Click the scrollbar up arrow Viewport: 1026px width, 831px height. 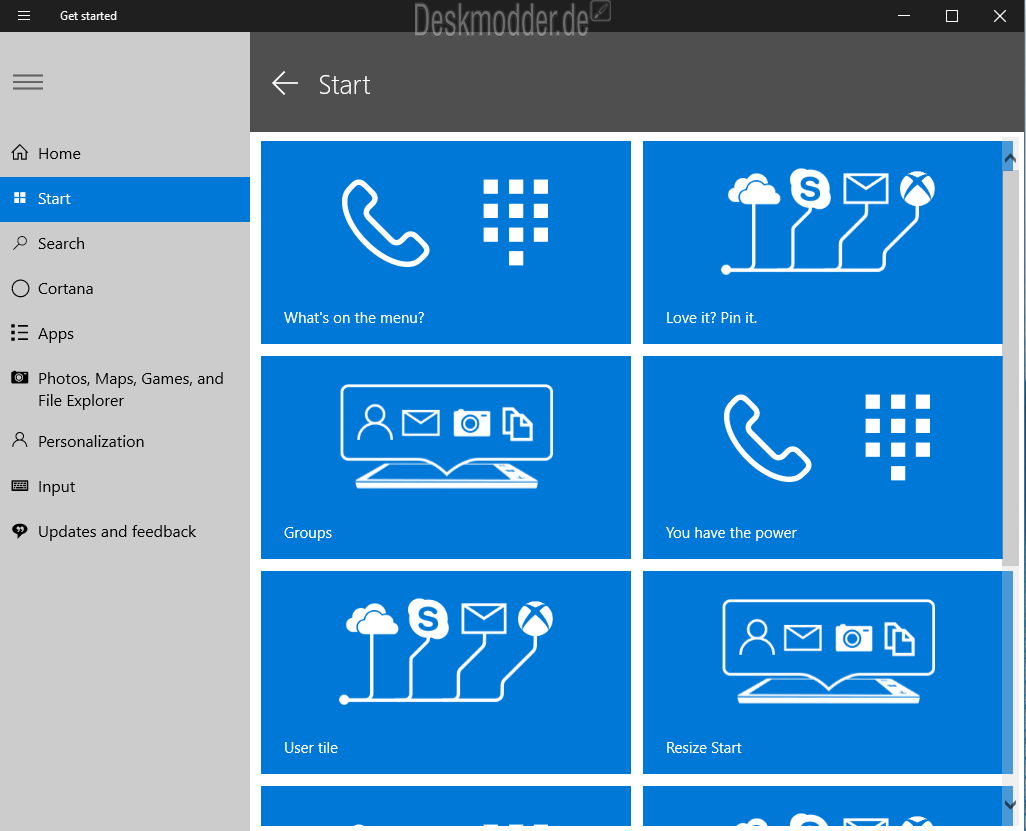tap(1010, 158)
